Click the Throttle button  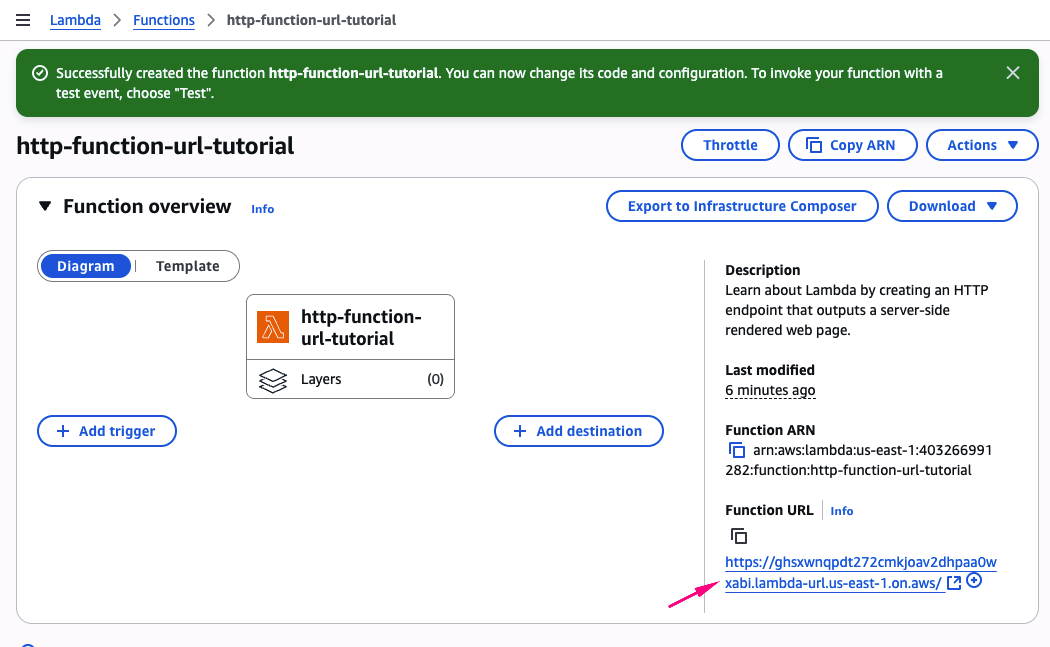730,145
